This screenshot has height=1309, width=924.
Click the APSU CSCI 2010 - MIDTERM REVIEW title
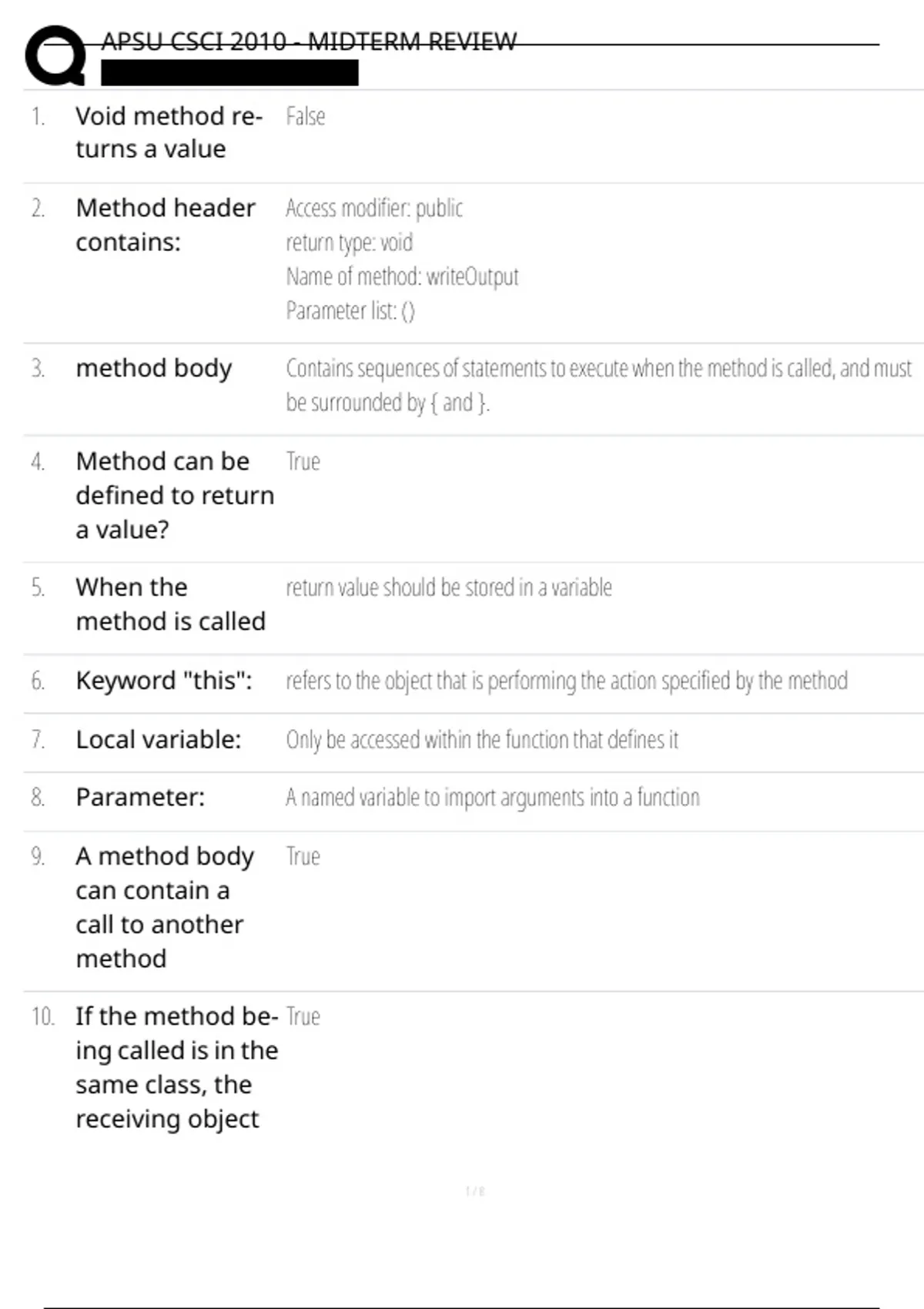pos(309,41)
